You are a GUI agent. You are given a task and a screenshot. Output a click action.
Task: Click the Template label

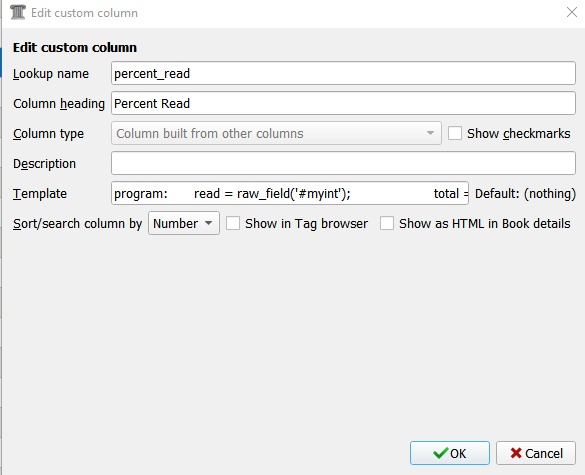pyautogui.click(x=40, y=194)
